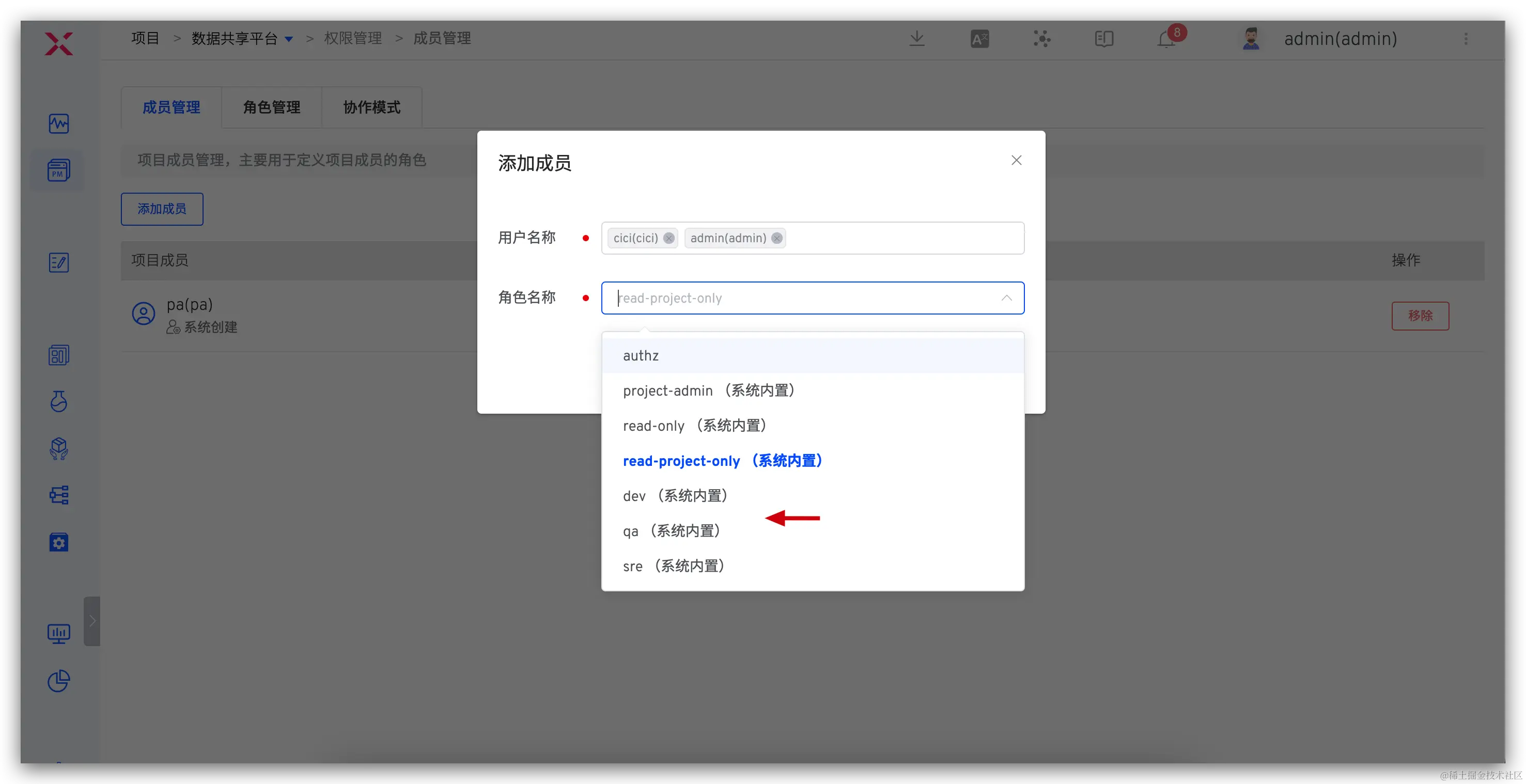Switch to the 协作模式 tab
Viewport: 1526px width, 784px height.
[x=371, y=107]
